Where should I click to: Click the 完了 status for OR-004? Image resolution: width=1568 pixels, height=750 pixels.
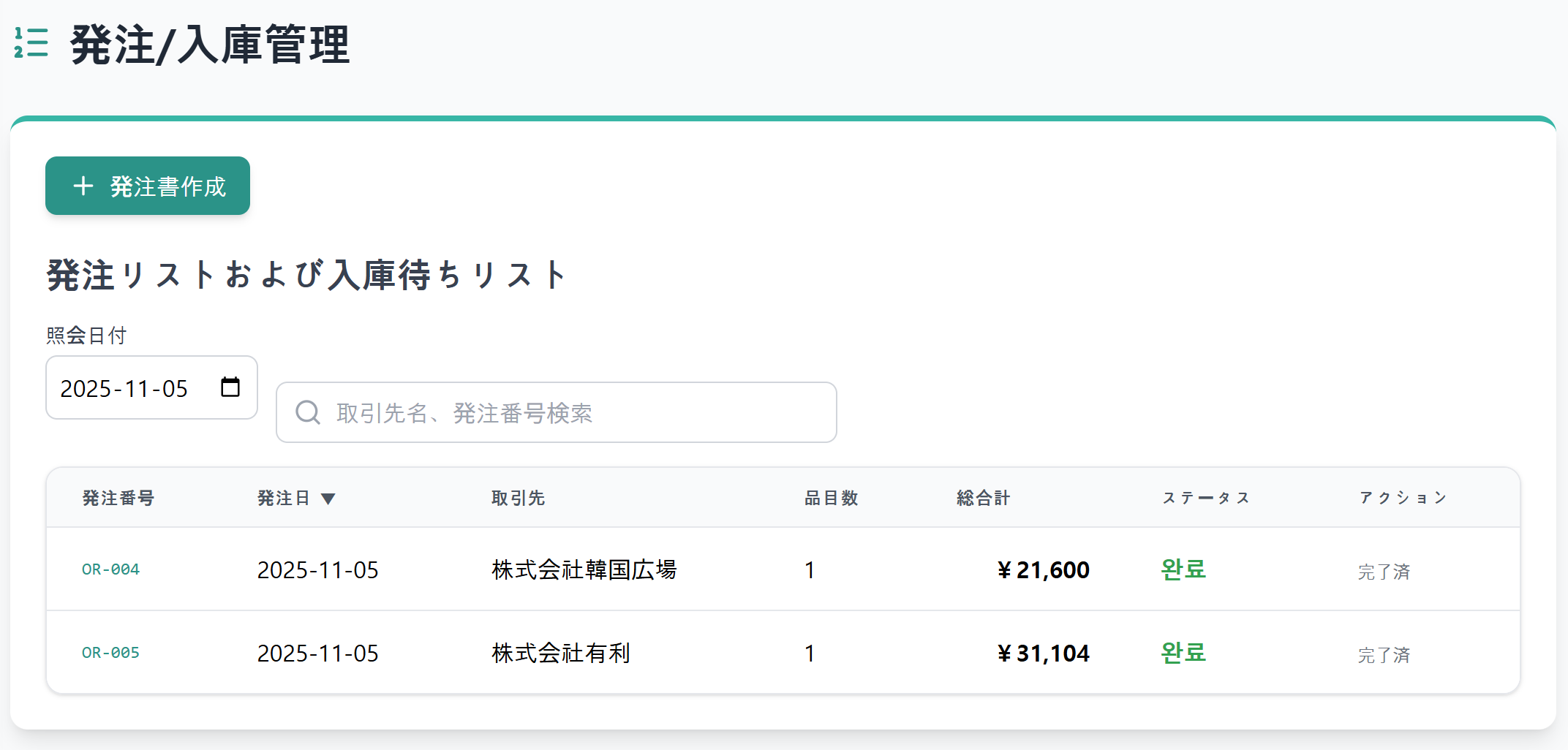1182,569
